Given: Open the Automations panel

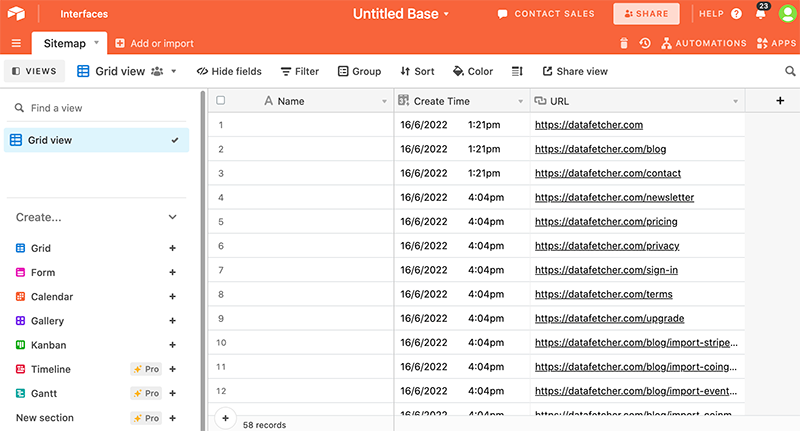Looking at the screenshot, I should [x=704, y=43].
